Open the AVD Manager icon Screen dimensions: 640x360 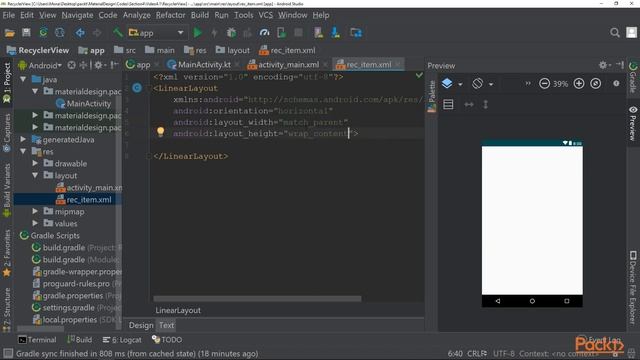[318, 33]
